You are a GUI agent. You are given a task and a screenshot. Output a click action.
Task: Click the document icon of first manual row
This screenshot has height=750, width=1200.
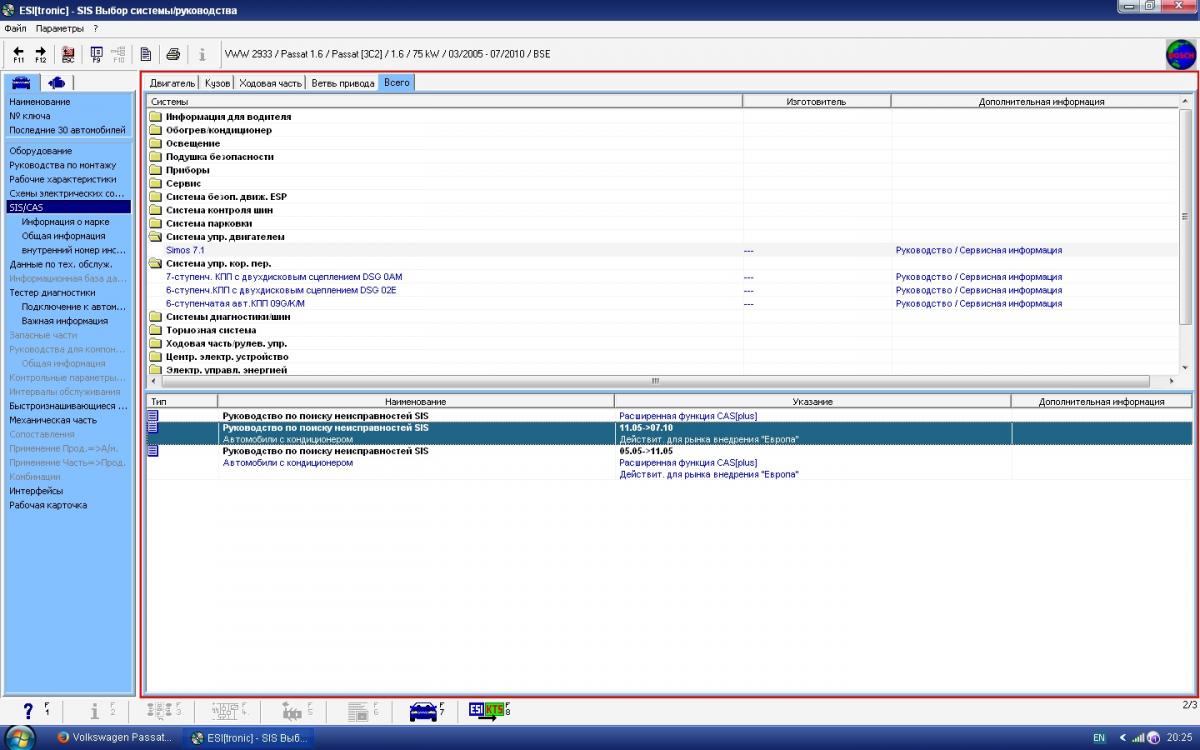tap(153, 414)
